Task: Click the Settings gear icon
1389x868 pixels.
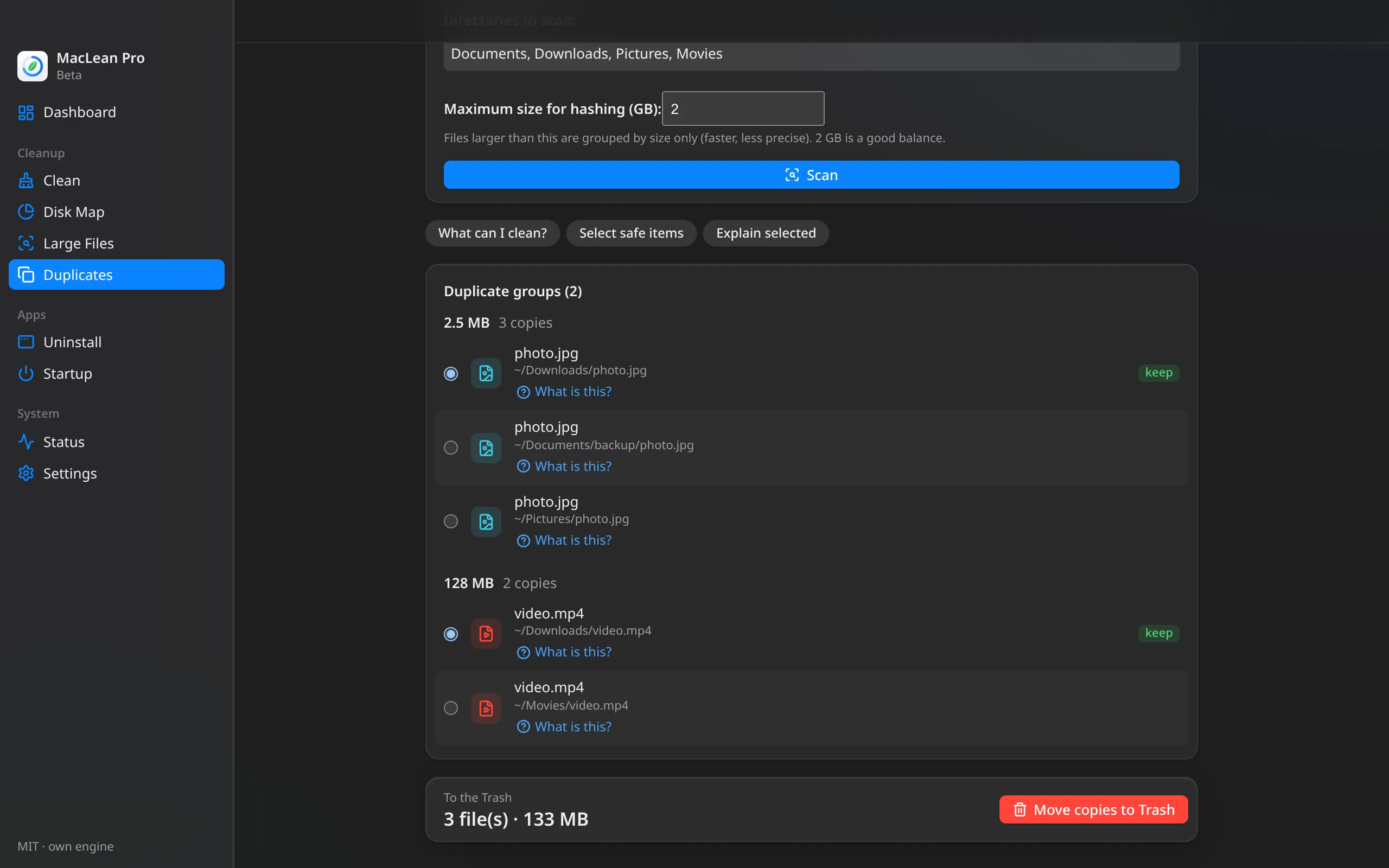Action: pos(26,474)
